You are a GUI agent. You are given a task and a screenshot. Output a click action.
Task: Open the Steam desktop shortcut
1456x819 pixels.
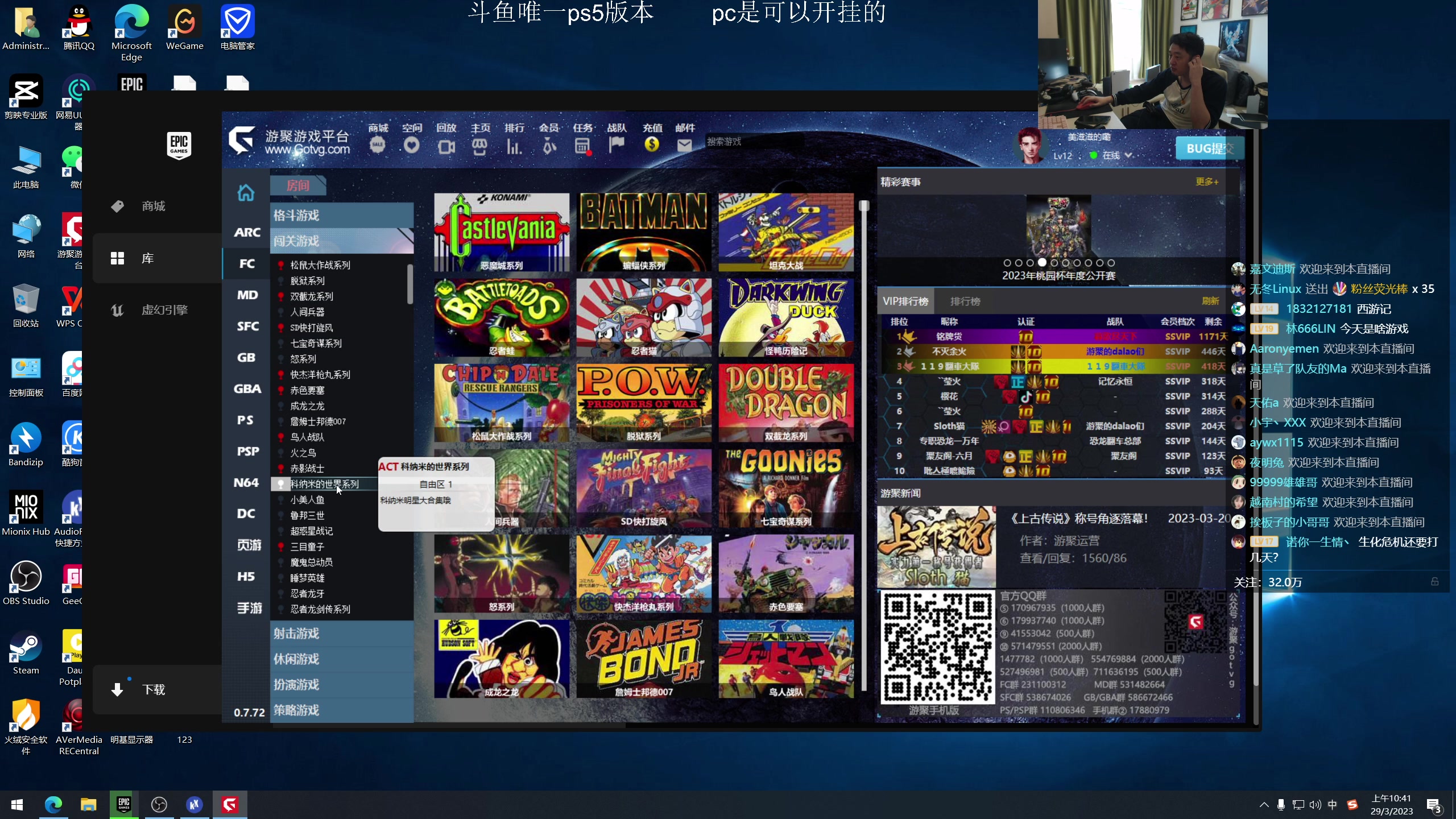[x=26, y=653]
